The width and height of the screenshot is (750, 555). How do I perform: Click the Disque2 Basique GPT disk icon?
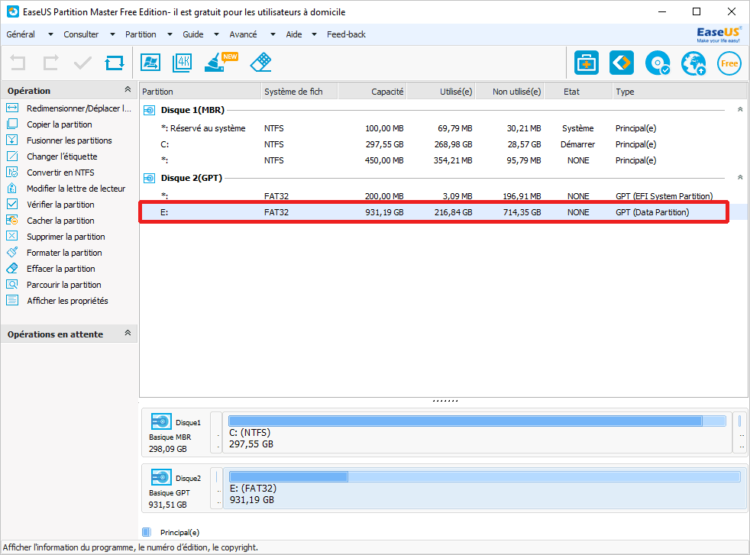coord(161,477)
